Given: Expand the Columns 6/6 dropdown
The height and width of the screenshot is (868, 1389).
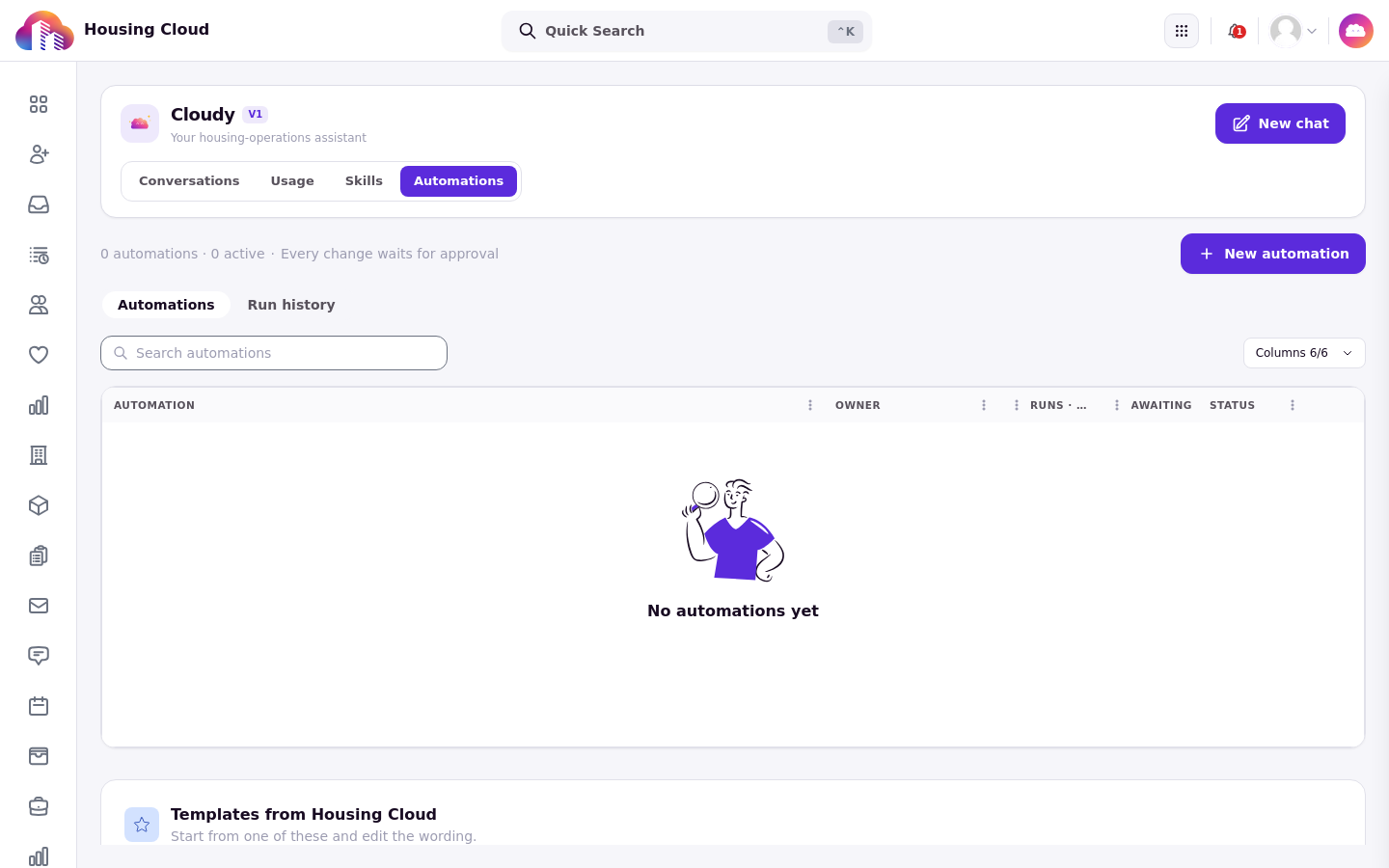Looking at the screenshot, I should 1304,353.
